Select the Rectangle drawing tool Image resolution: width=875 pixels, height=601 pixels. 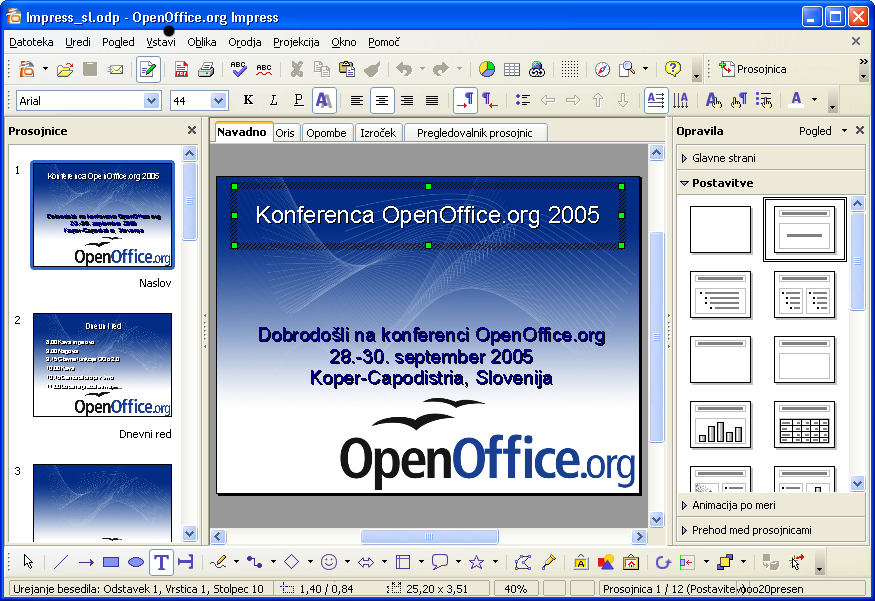(111, 562)
